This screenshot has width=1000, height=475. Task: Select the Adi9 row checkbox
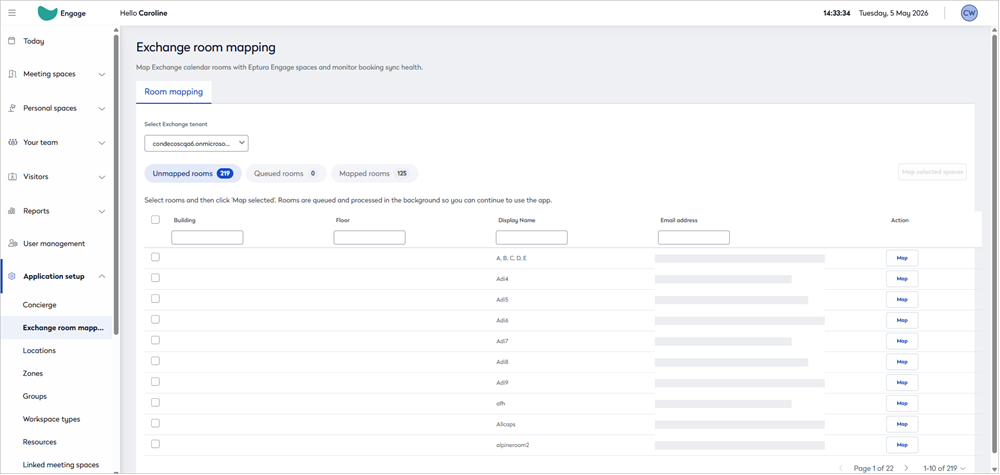point(156,381)
